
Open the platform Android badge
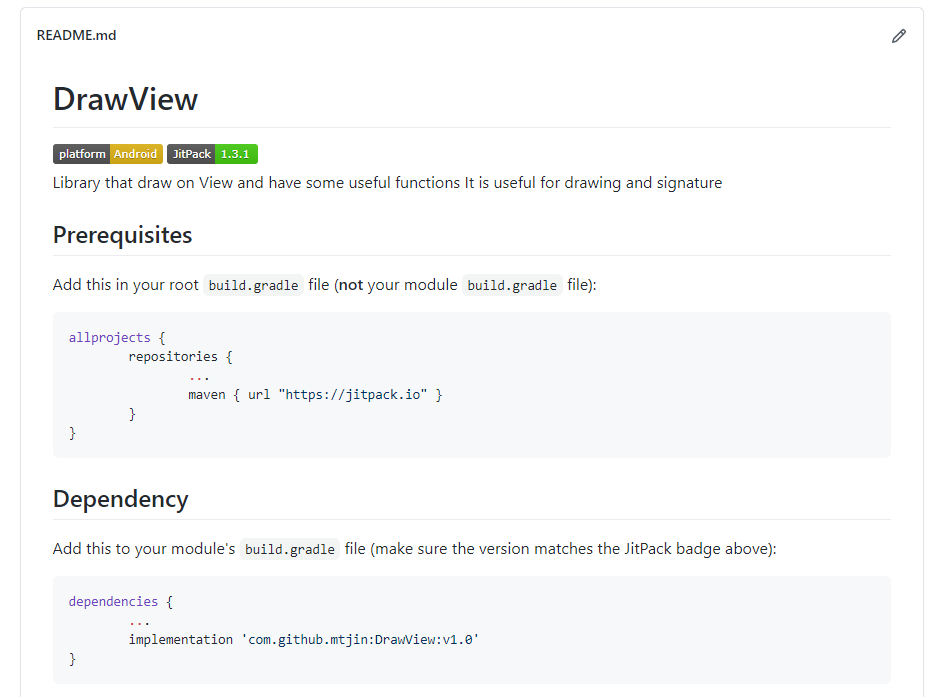tap(108, 154)
